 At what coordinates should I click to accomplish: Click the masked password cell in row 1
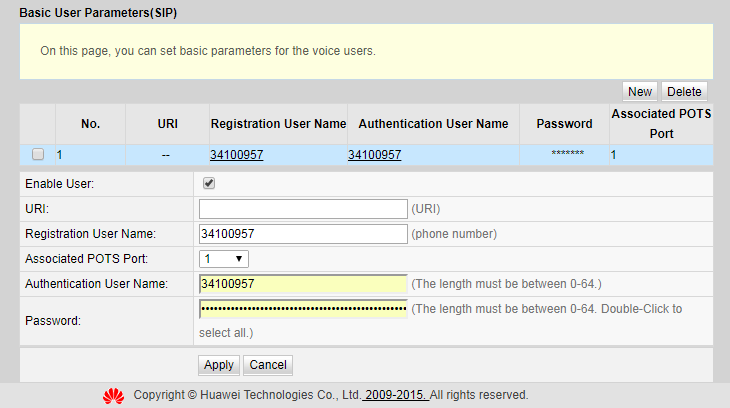point(567,155)
